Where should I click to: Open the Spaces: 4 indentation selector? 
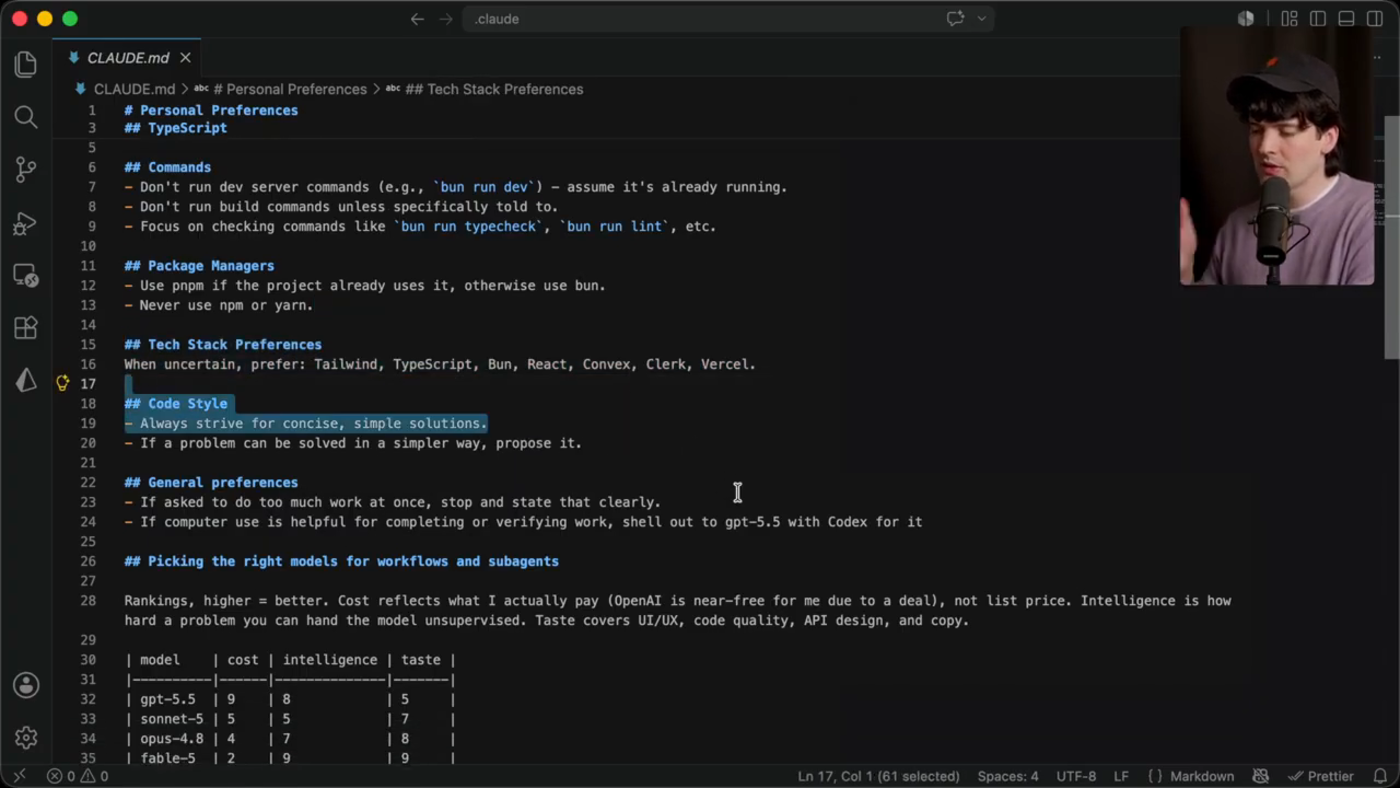[x=1008, y=776]
